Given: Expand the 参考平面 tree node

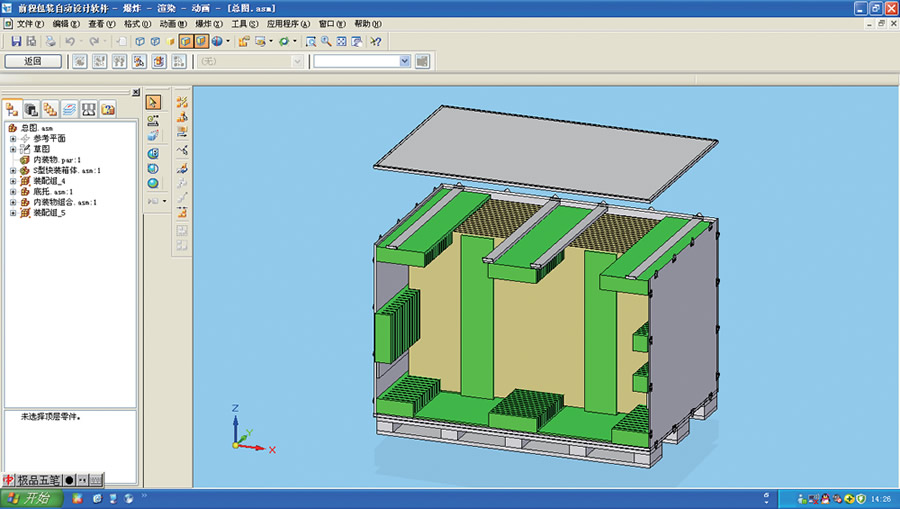Looking at the screenshot, I should (14, 139).
